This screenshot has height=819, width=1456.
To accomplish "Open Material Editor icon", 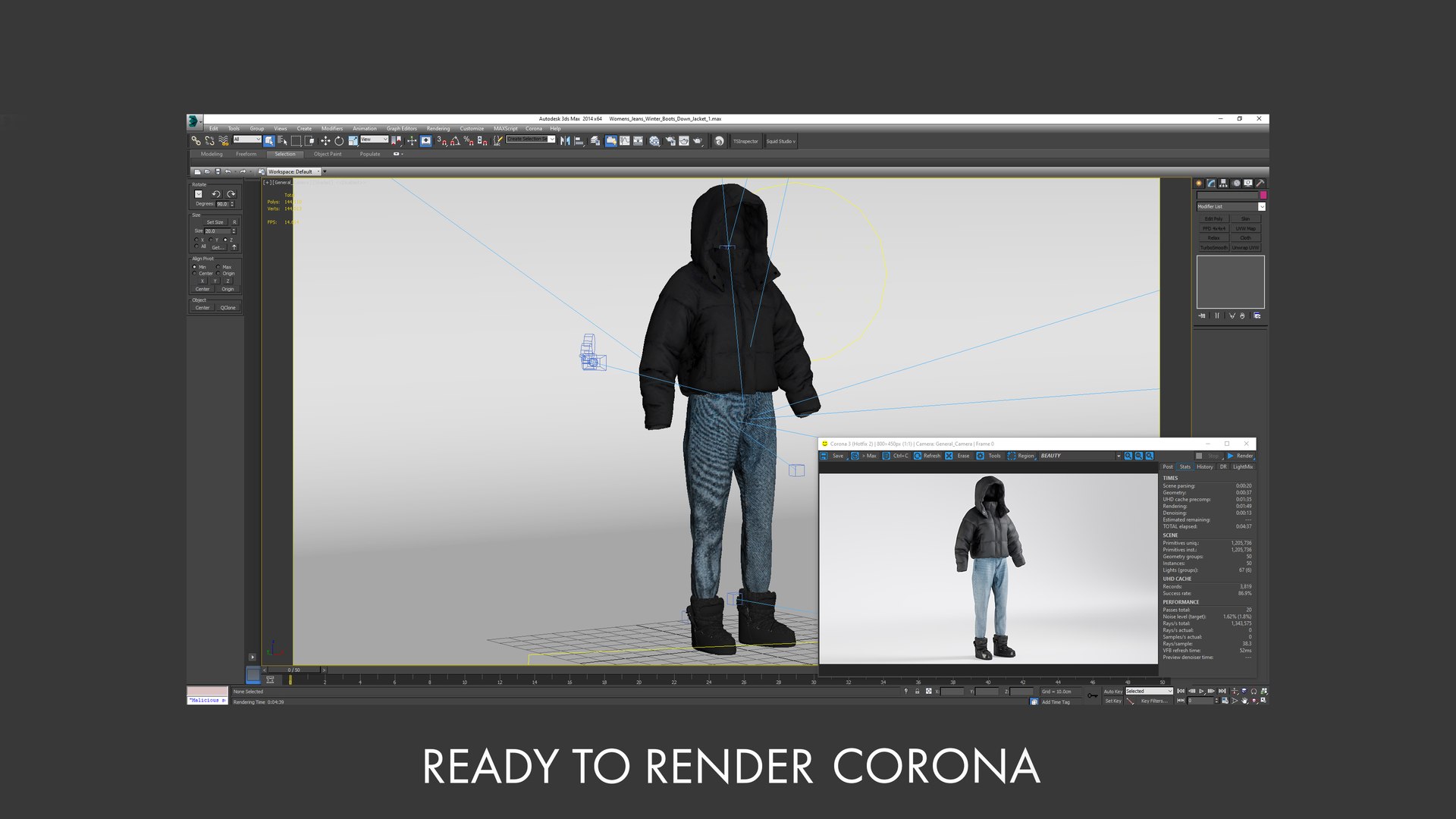I will (654, 141).
